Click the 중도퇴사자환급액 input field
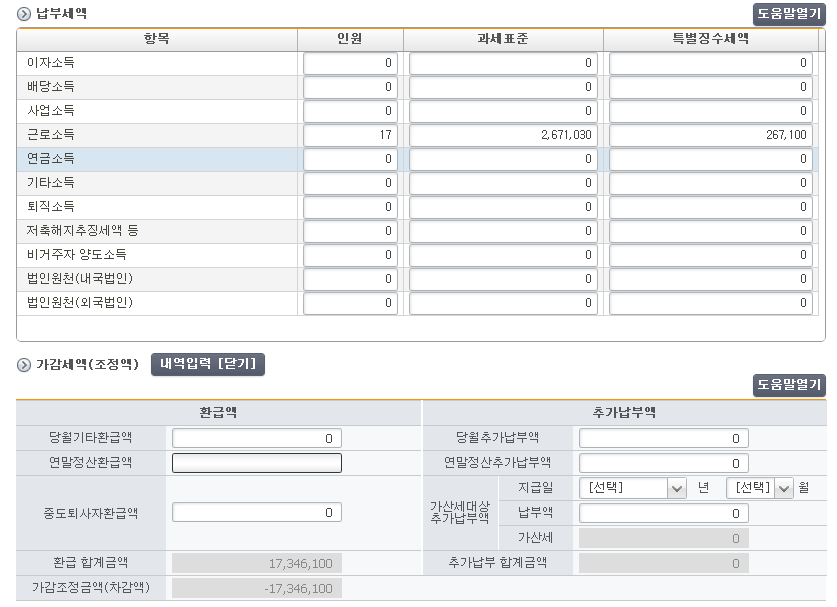 click(257, 512)
